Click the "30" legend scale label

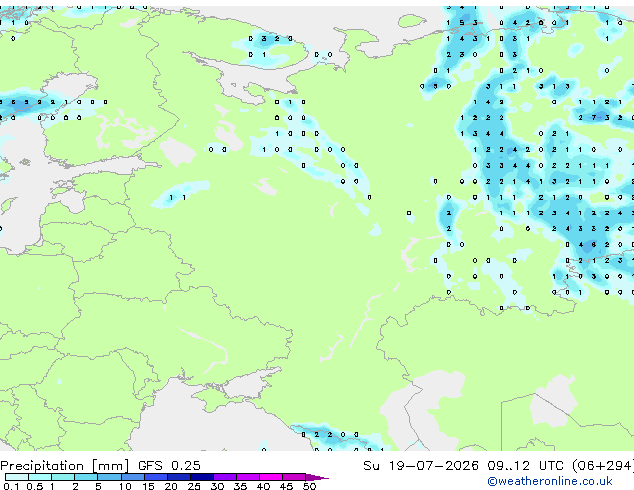point(217,486)
